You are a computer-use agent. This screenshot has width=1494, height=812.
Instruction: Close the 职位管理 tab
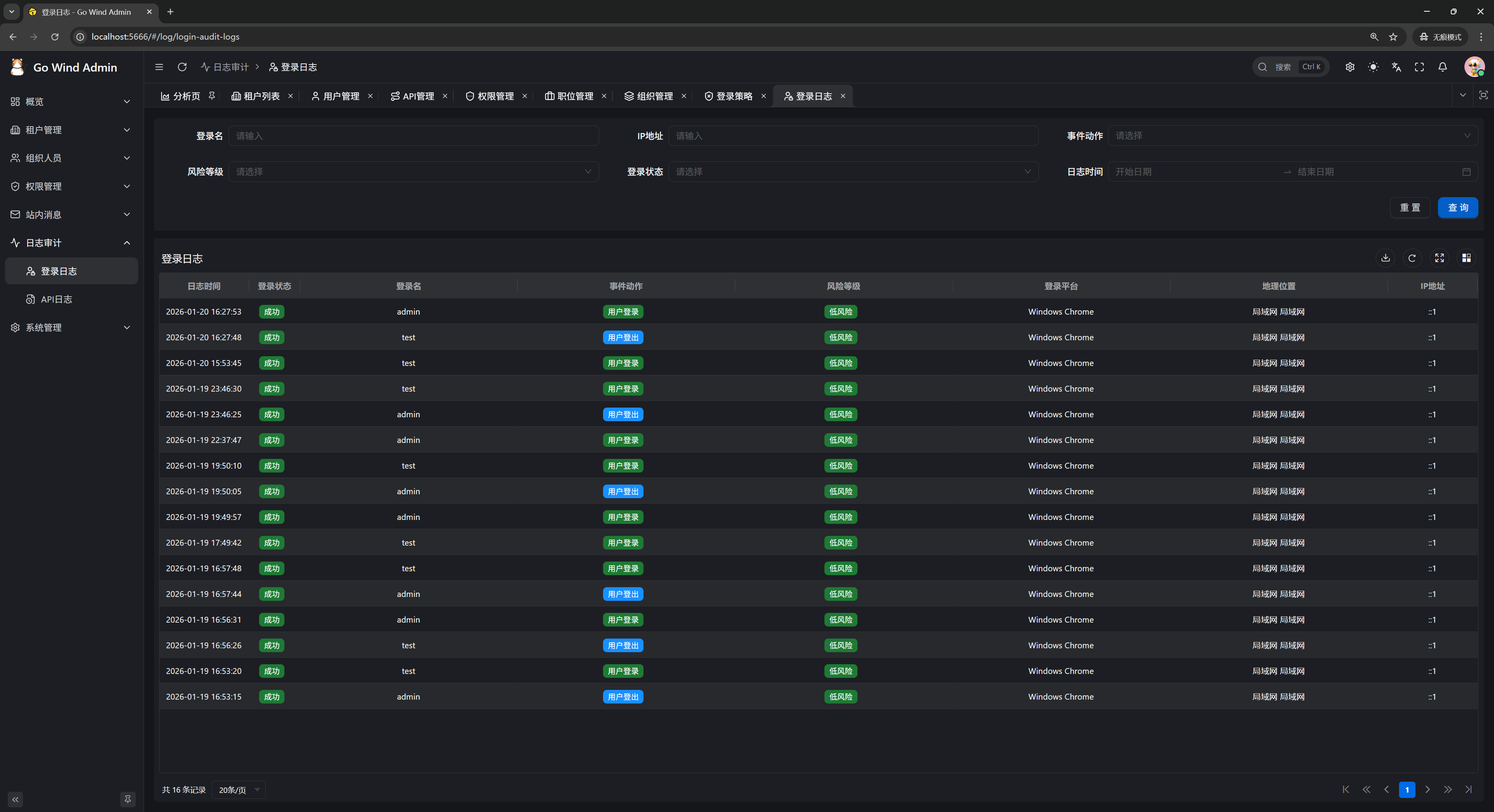604,96
